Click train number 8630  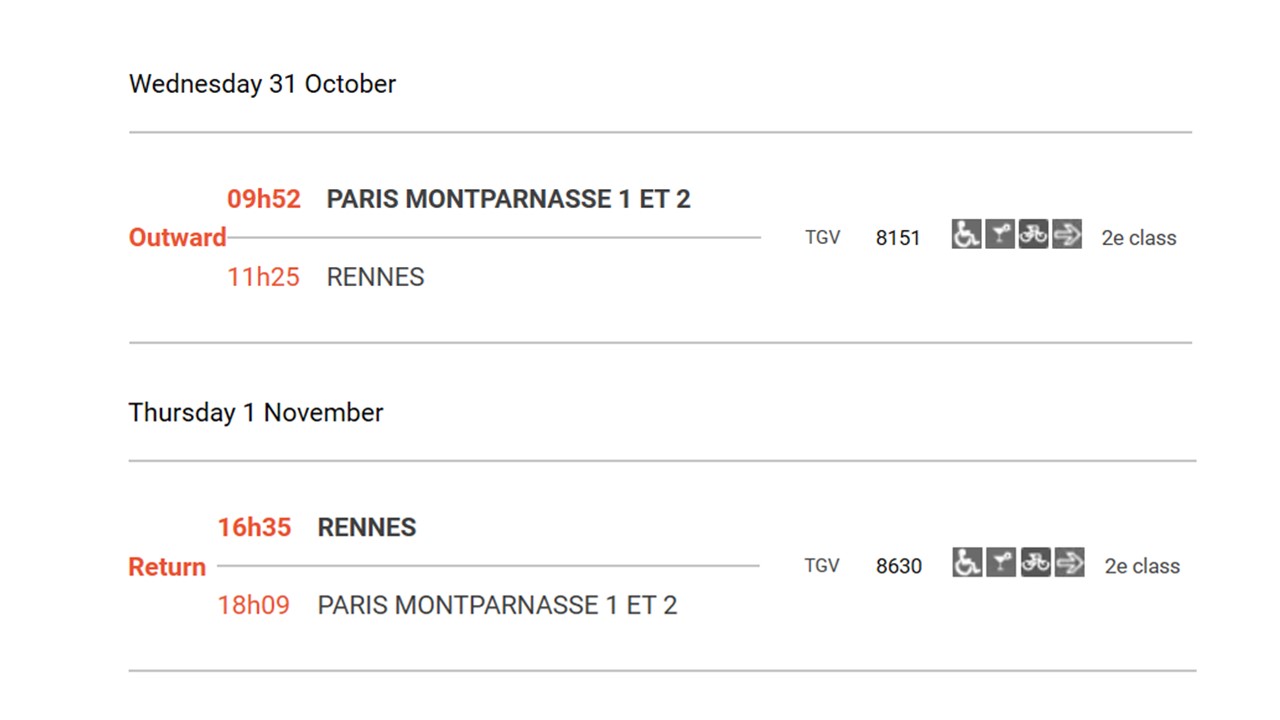[x=899, y=566]
